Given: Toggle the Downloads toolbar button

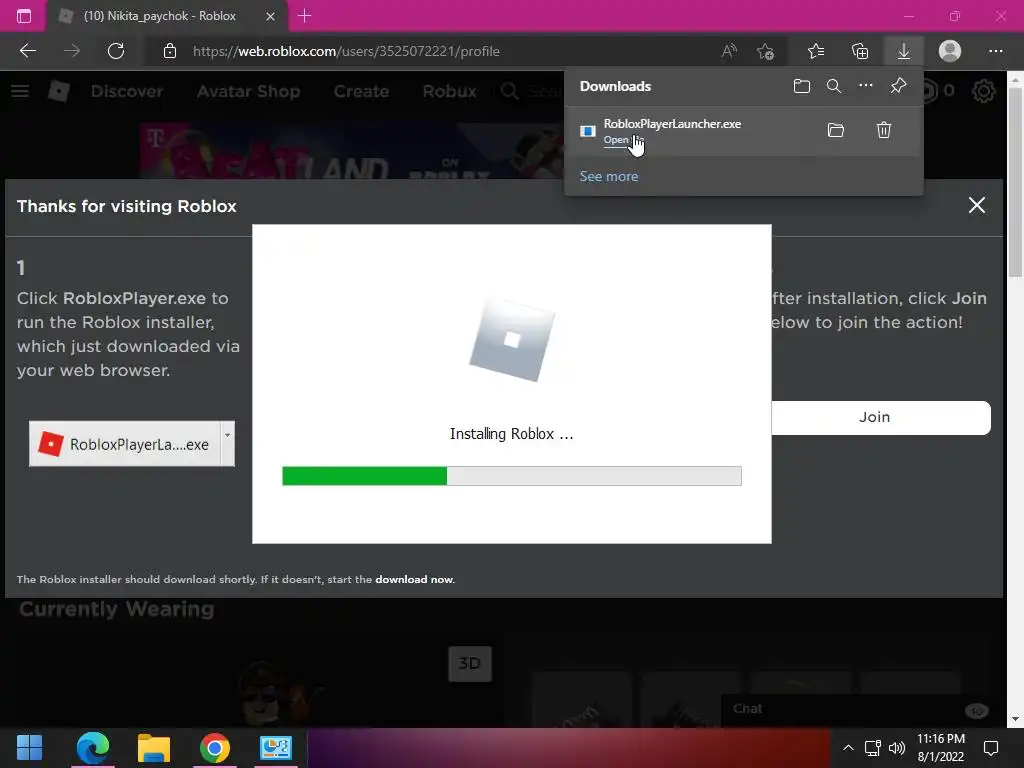Looking at the screenshot, I should coord(904,51).
